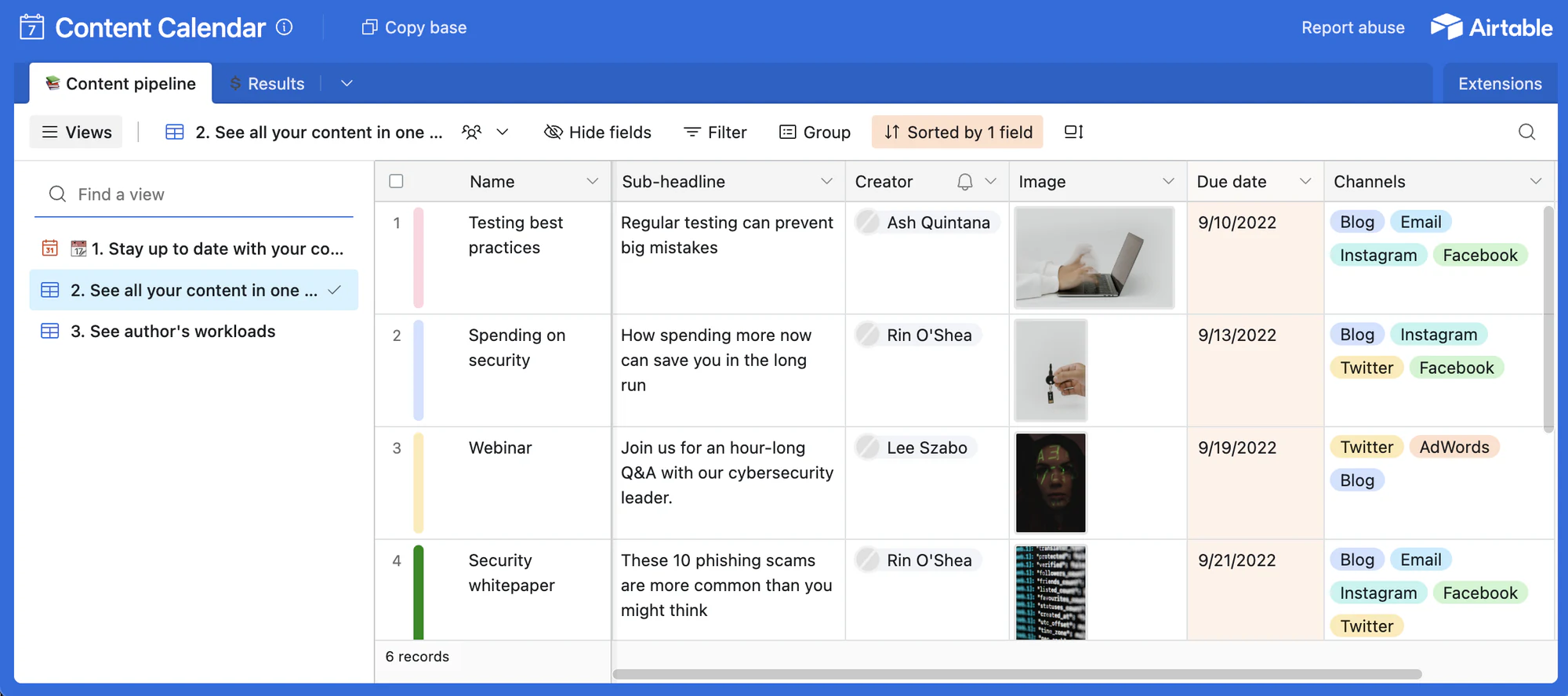Open the Filter options
The image size is (1568, 696).
coord(715,132)
